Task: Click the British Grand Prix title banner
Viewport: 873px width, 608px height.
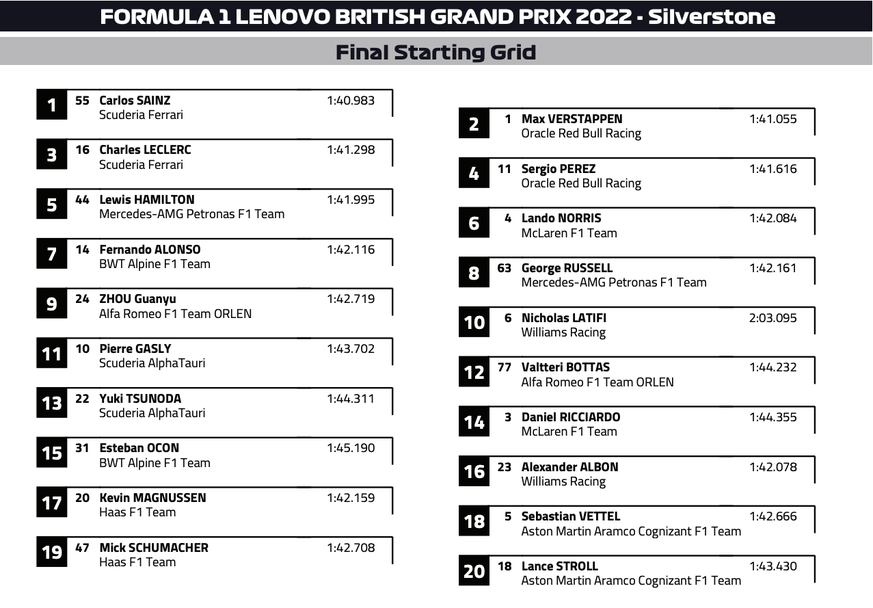Action: (x=436, y=16)
